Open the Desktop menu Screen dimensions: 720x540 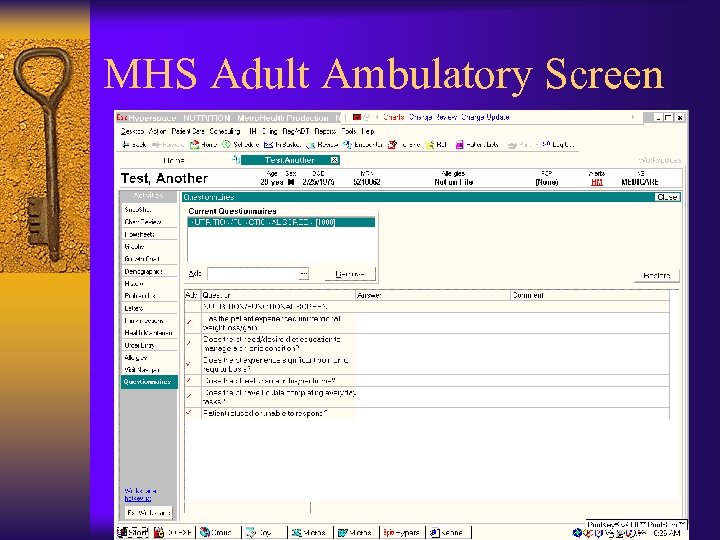[x=132, y=131]
